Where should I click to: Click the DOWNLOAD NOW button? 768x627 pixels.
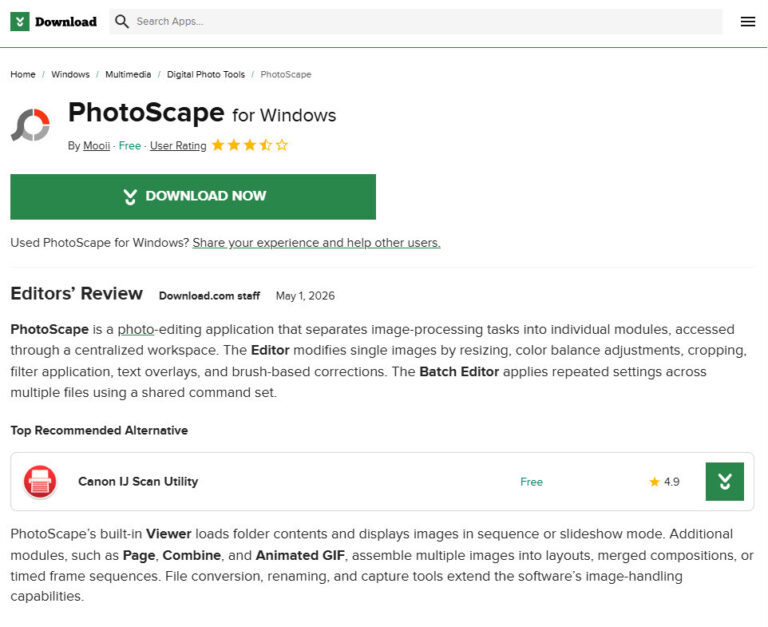(x=193, y=196)
